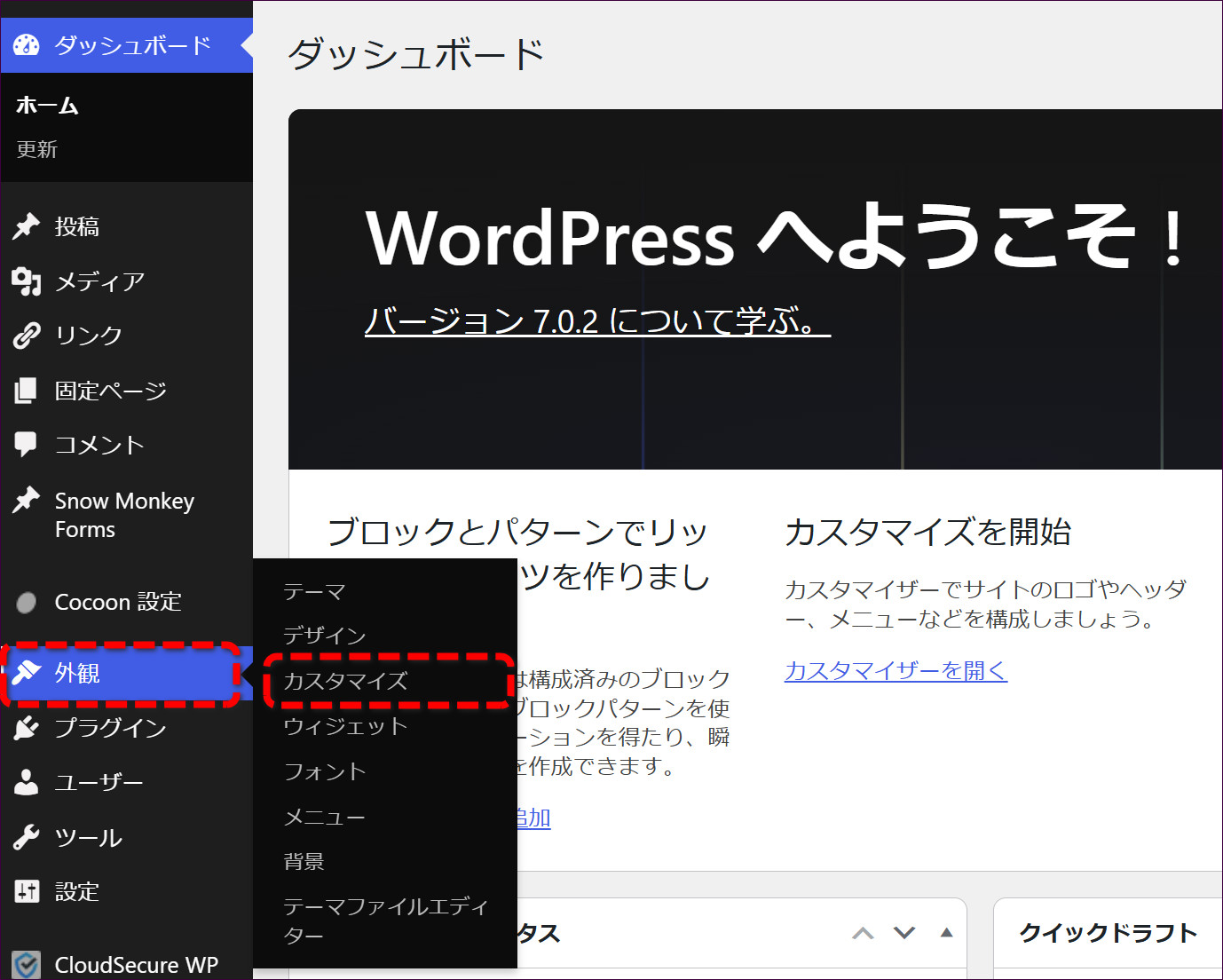
Task: Collapse the widget with the triangle toggle
Action: point(946,932)
